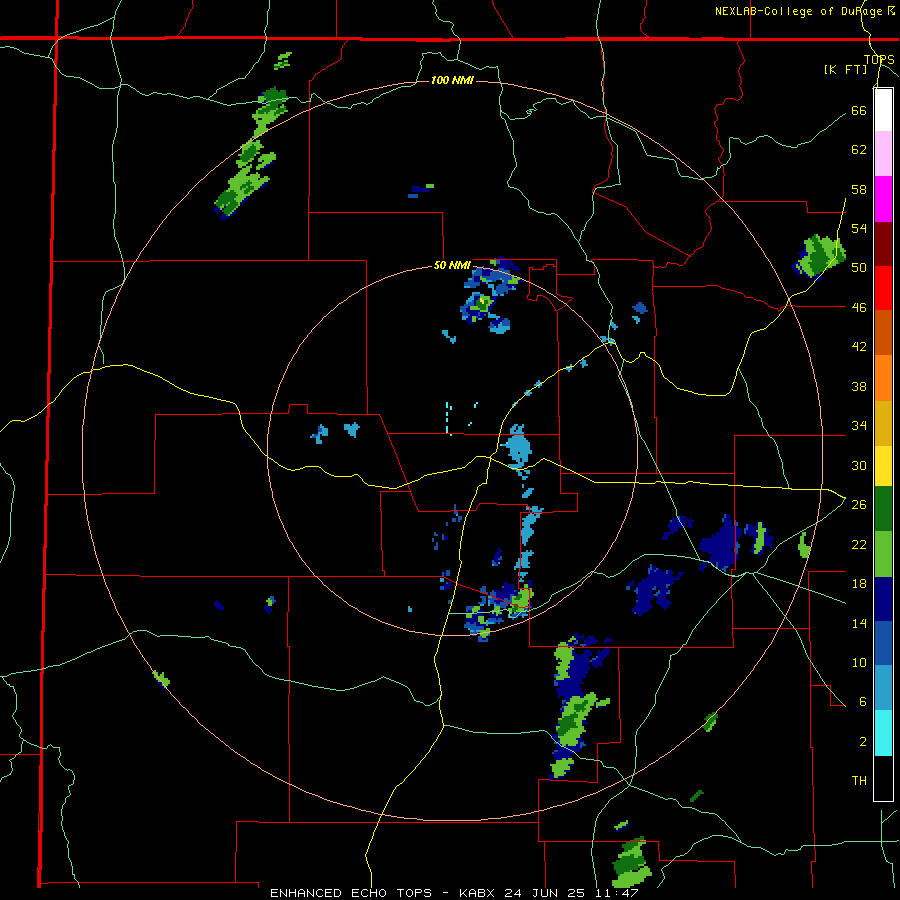
Task: Click the light pink legend swatch
Action: [883, 154]
